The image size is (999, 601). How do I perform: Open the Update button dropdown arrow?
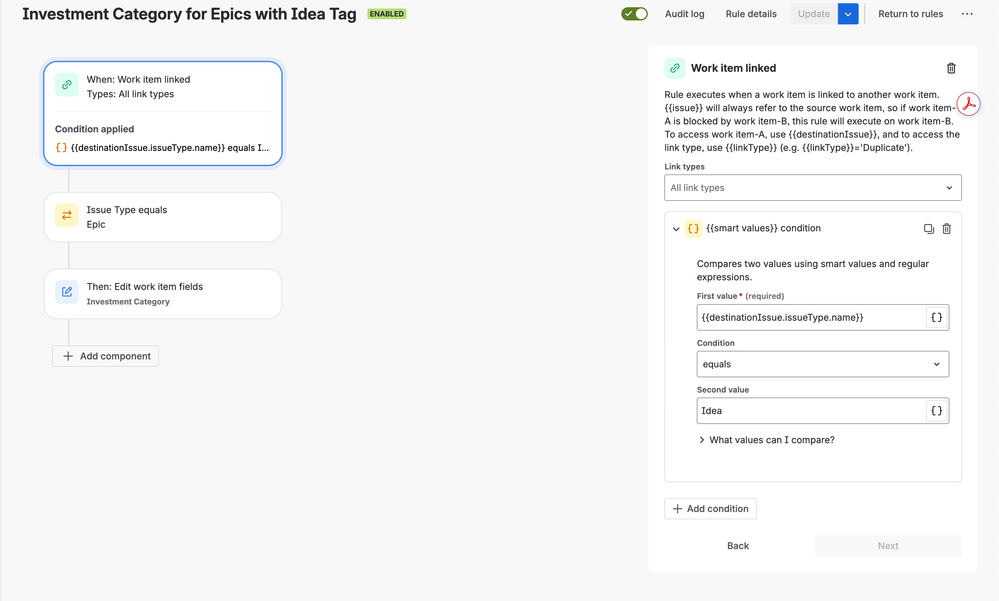(848, 14)
